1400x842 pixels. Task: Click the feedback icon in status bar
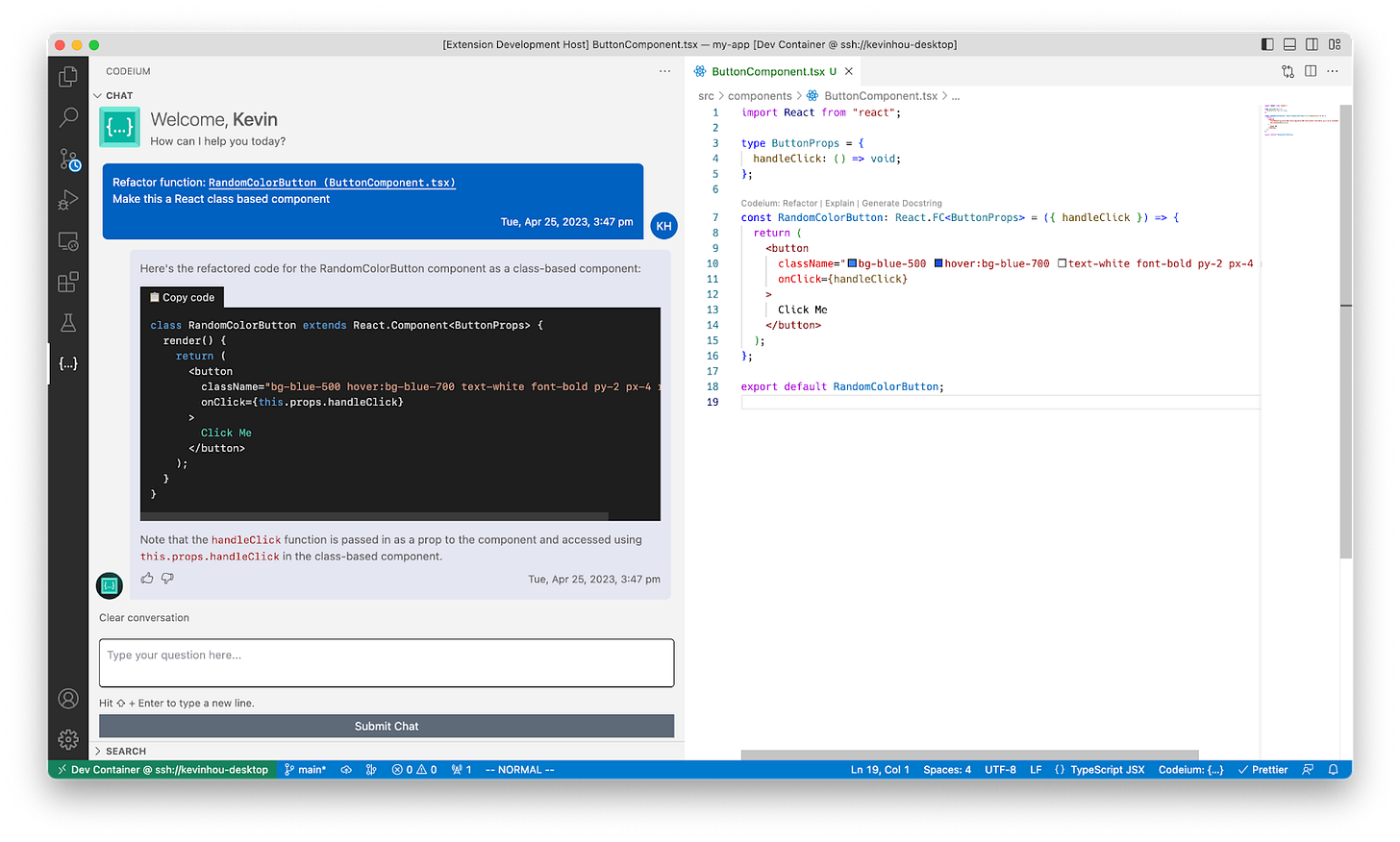[x=1308, y=770]
